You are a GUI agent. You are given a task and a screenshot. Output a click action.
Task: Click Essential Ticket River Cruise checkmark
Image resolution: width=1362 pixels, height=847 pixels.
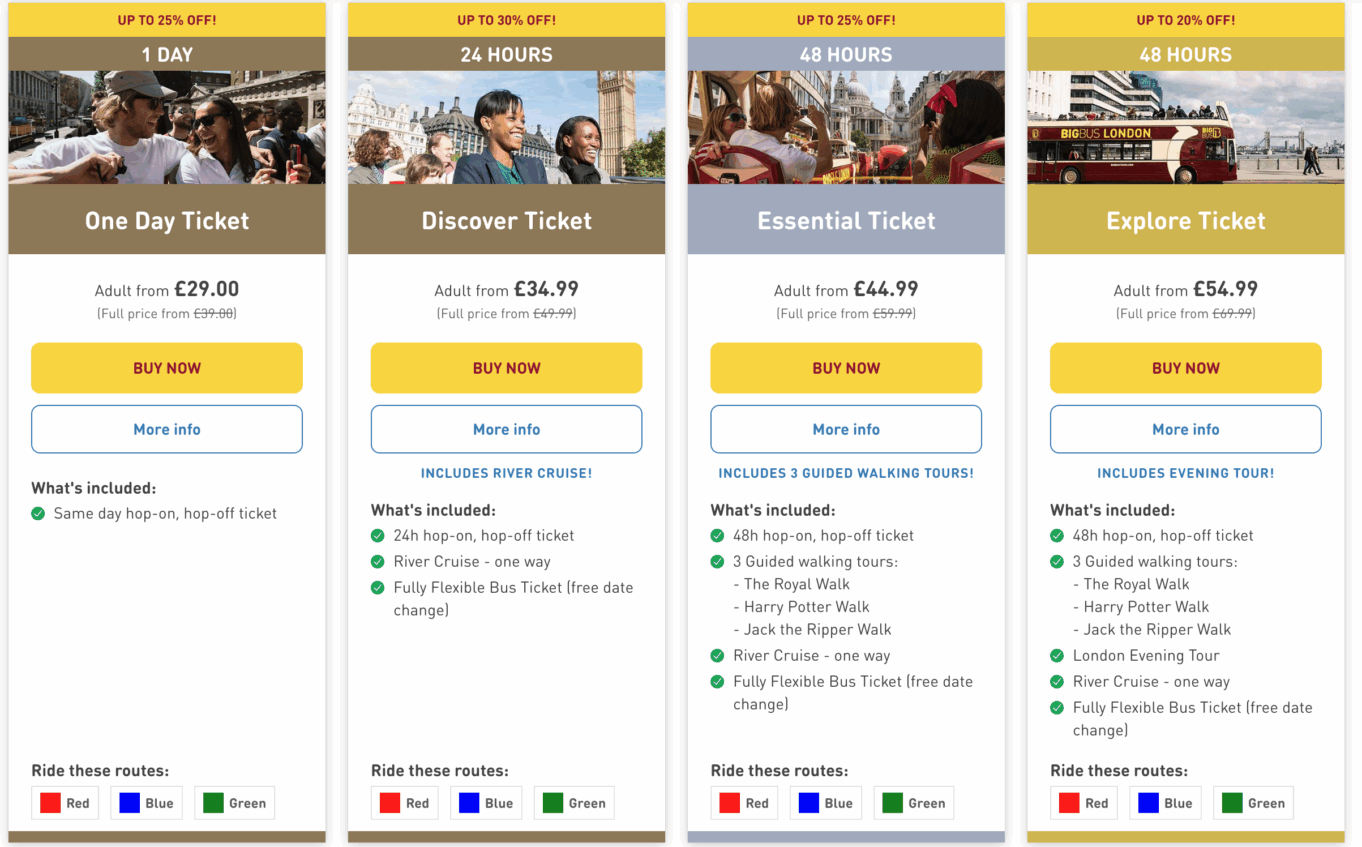(x=717, y=656)
